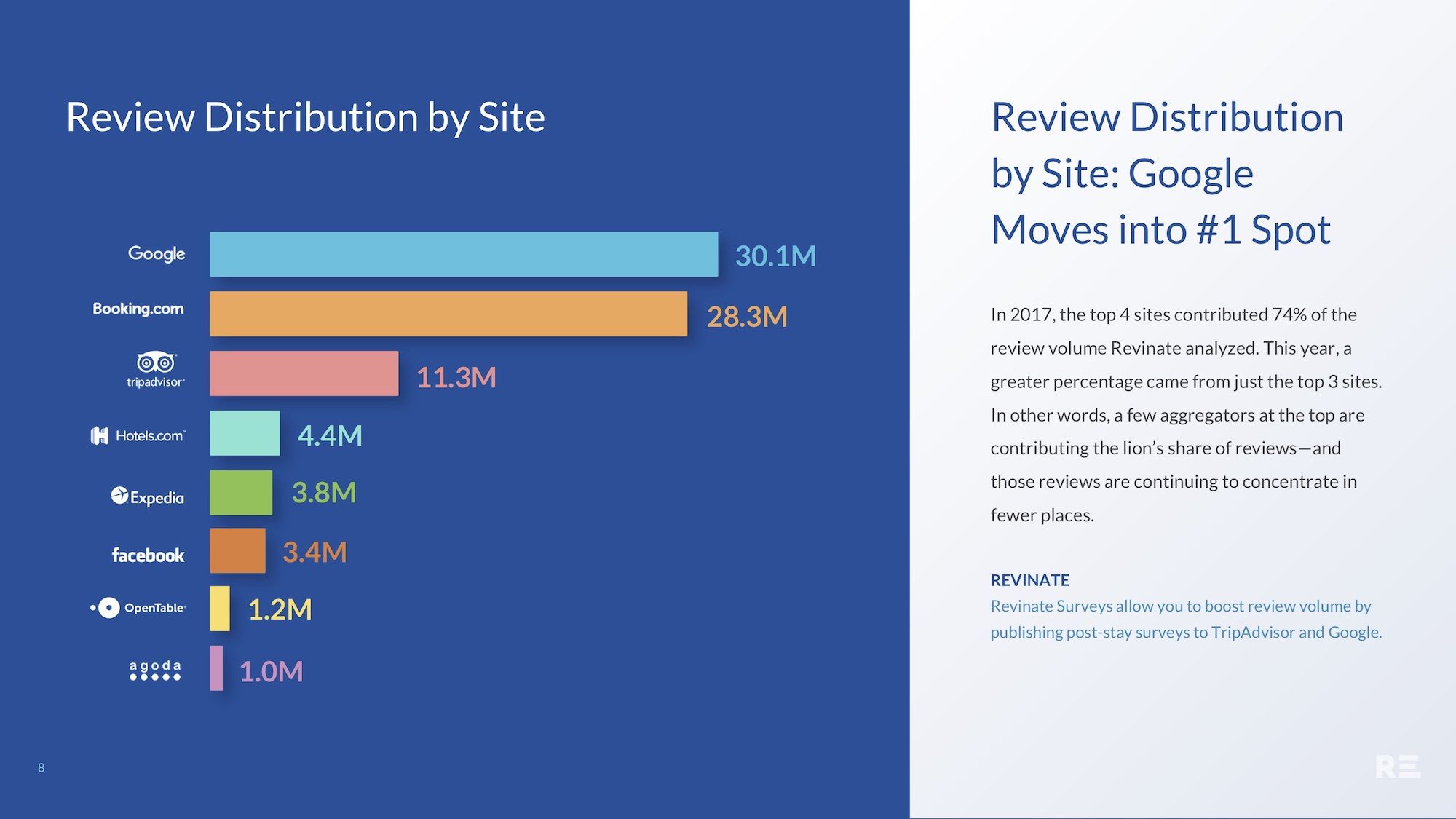Select the pink TripAdvisor bar
The width and height of the screenshot is (1456, 819).
[x=304, y=373]
